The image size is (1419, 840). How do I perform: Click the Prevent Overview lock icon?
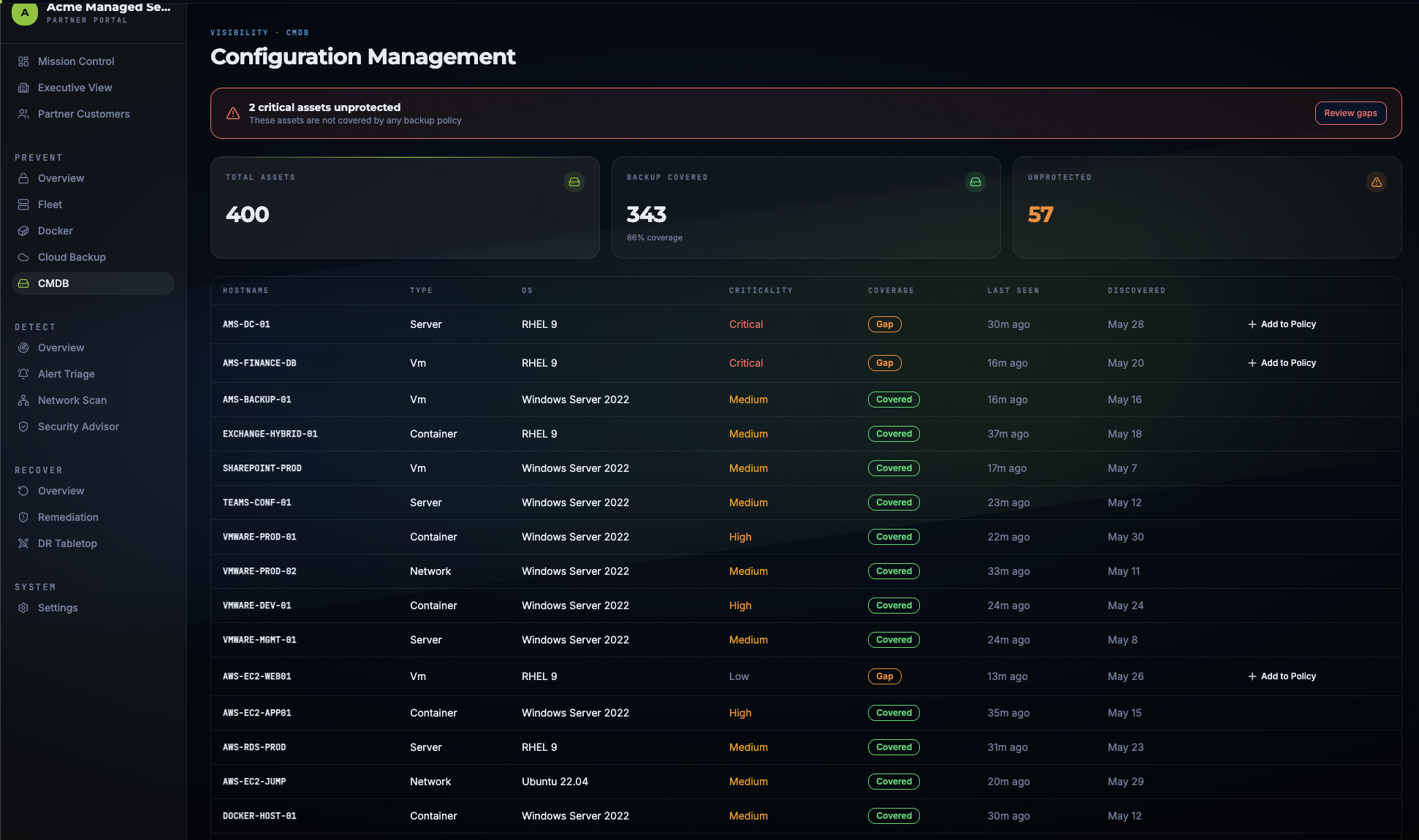(23, 178)
